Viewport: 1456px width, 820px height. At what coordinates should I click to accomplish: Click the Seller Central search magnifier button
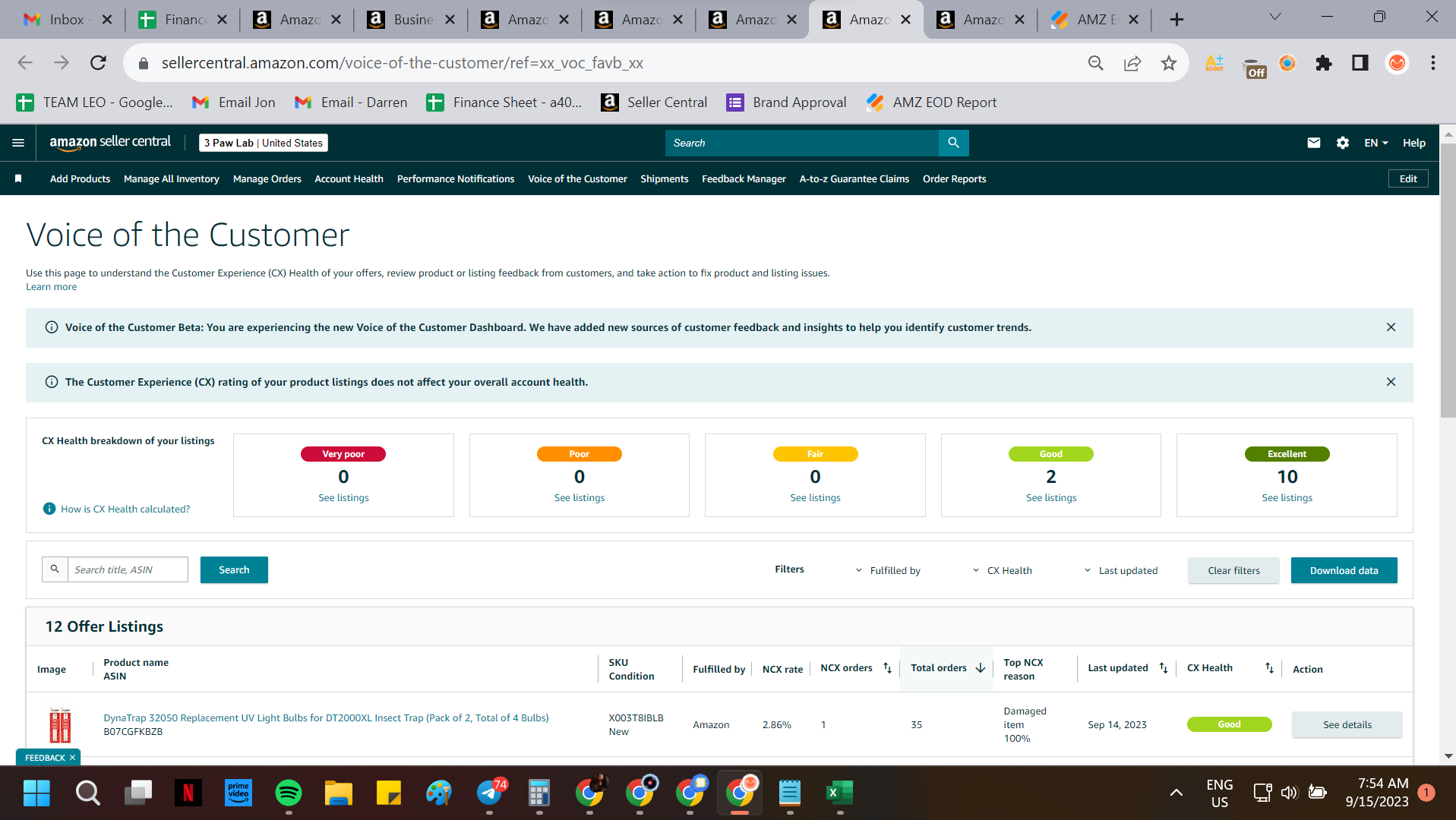[953, 143]
